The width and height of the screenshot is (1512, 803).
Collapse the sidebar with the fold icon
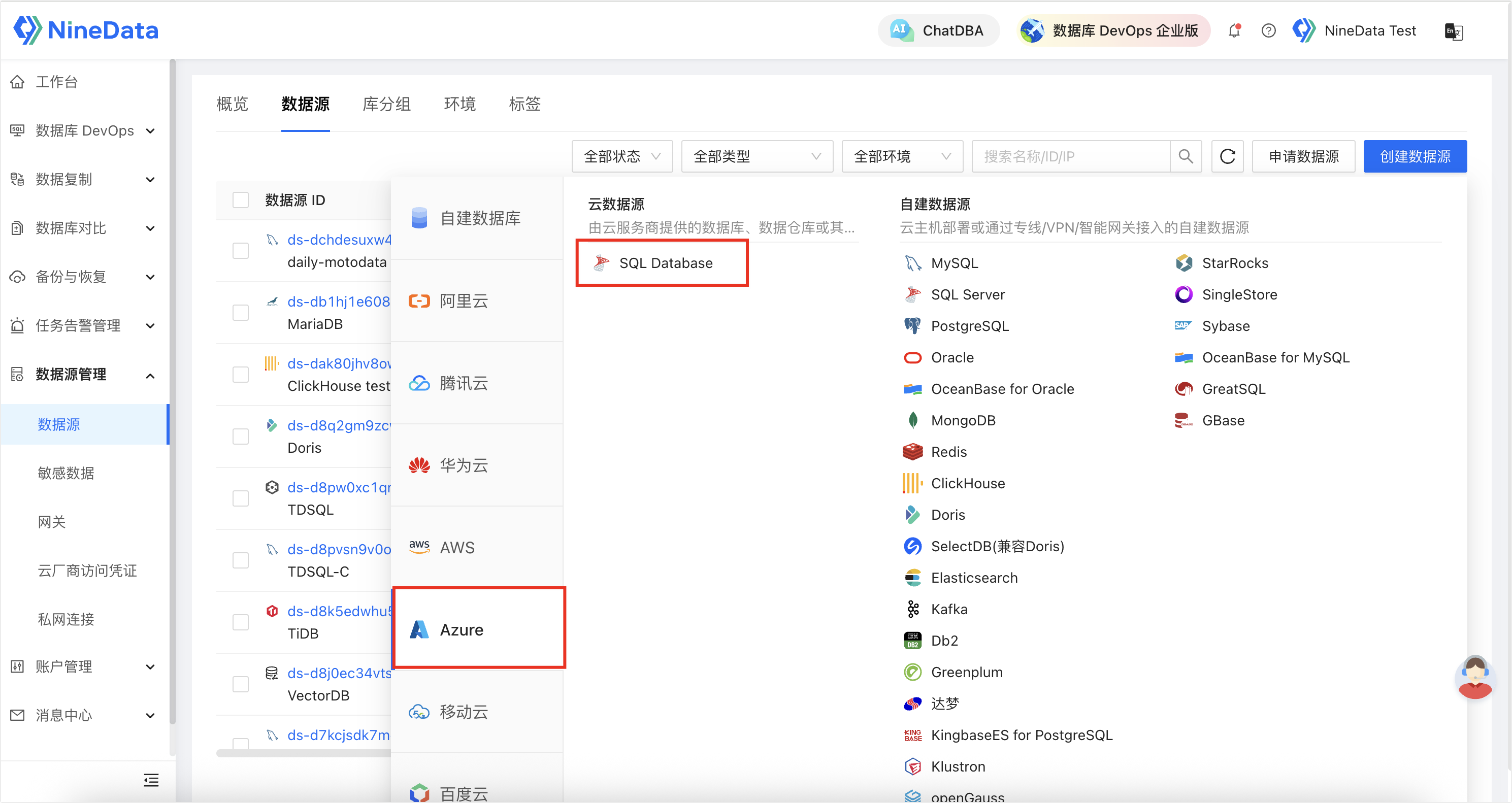[x=151, y=780]
